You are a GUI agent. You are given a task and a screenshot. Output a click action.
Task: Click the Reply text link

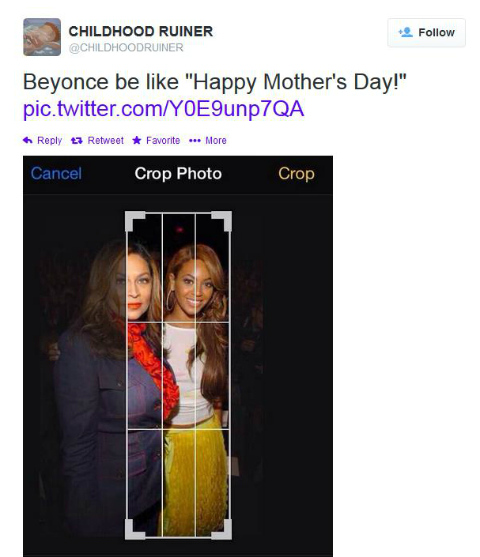(49, 141)
